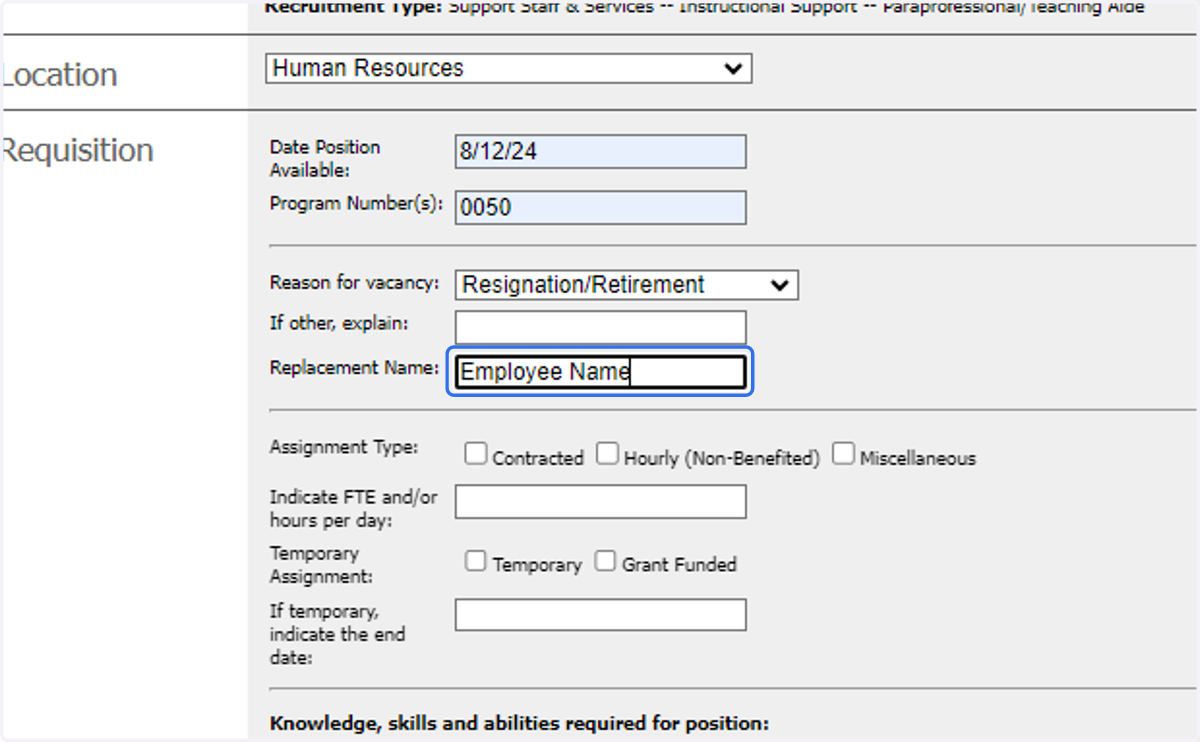Click the Requisition section heading
Screen dimensions: 1200x742
(77, 151)
